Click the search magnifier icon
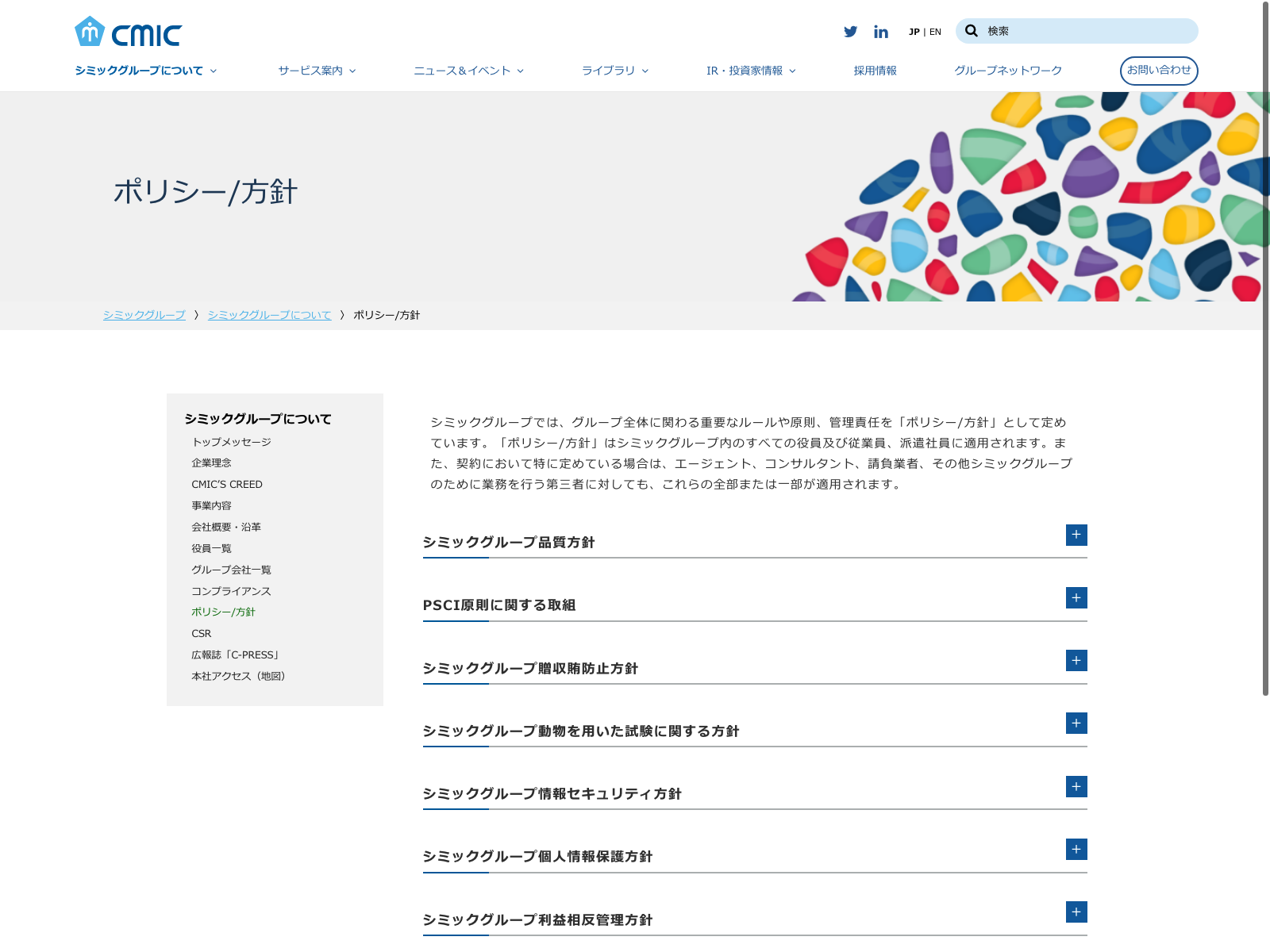The width and height of the screenshot is (1270, 952). pos(971,31)
